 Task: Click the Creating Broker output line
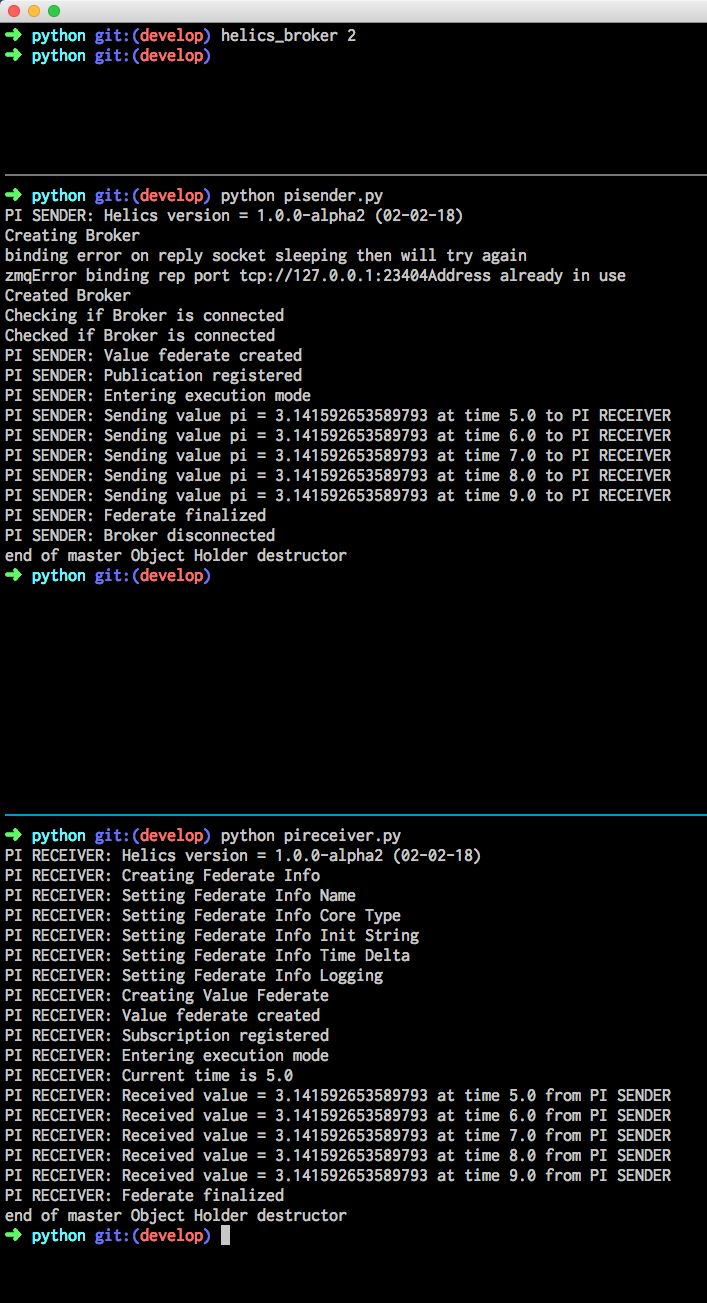pos(72,235)
